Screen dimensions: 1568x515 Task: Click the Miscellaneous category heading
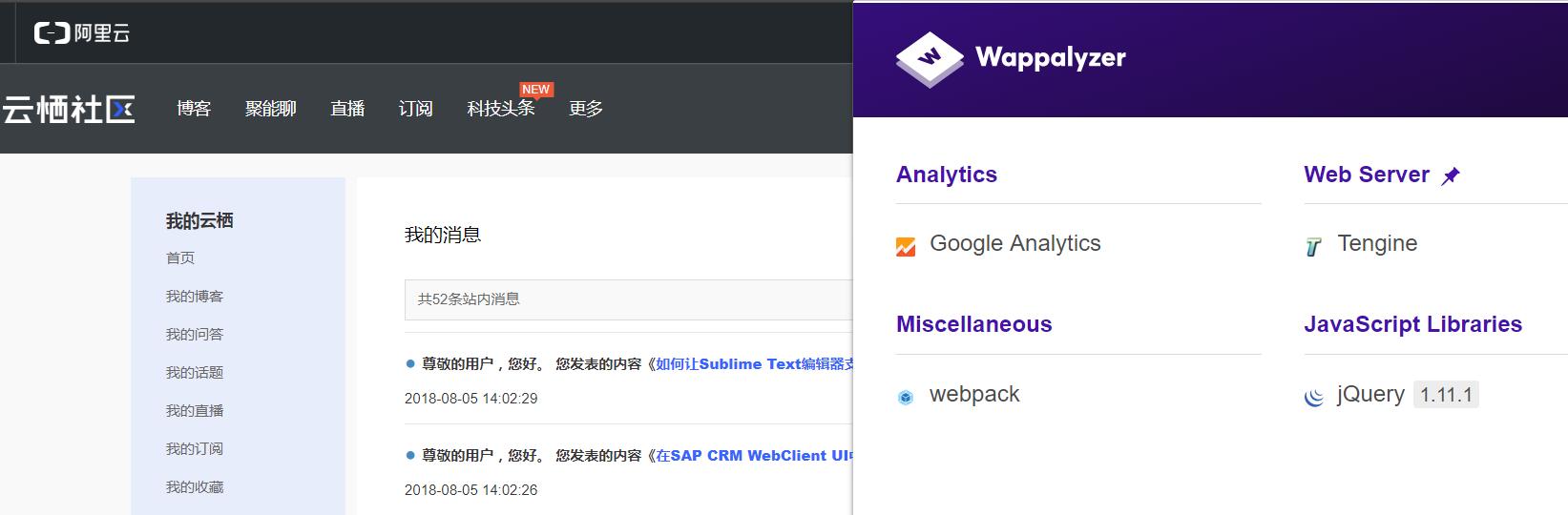[974, 324]
